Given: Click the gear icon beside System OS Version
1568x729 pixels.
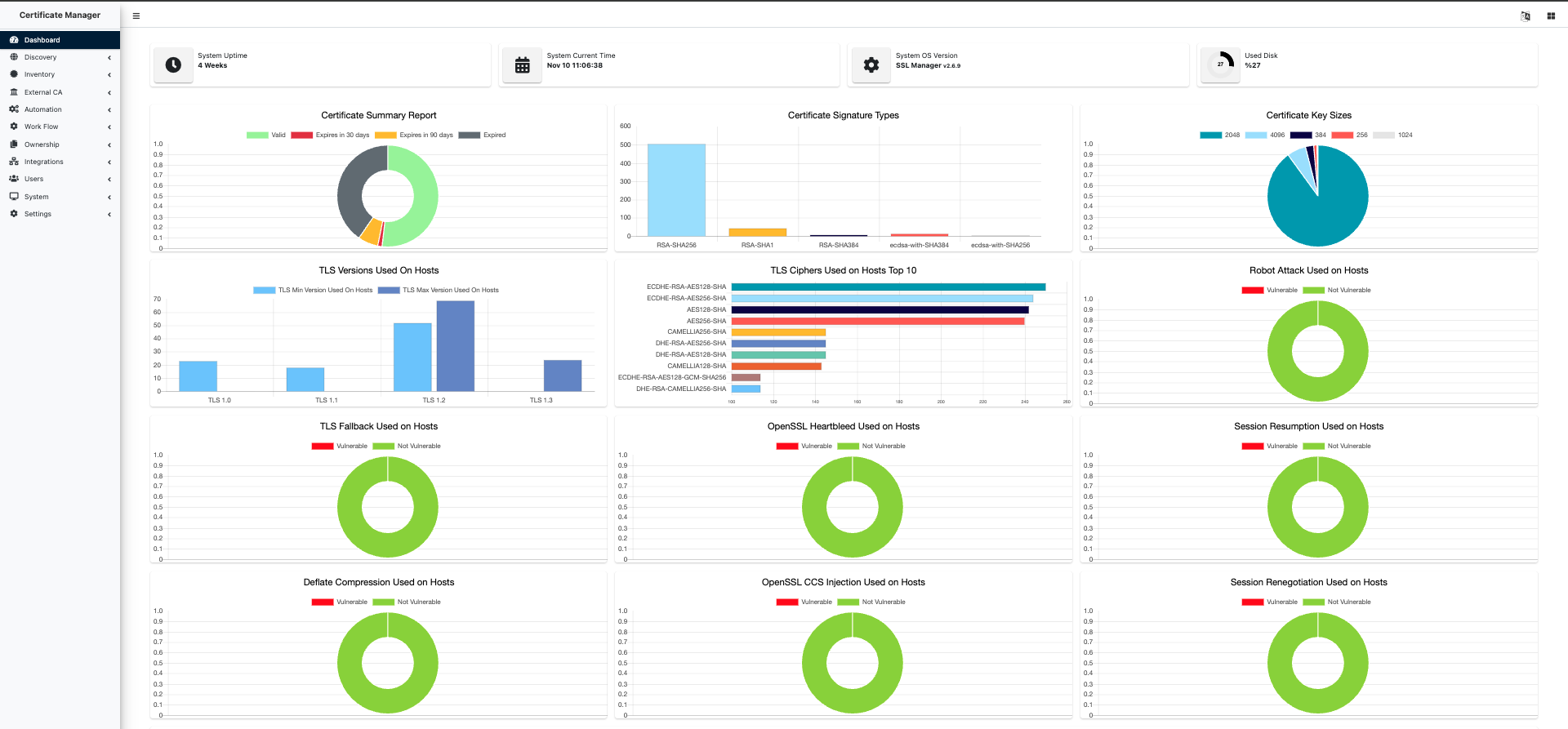Looking at the screenshot, I should pos(871,64).
